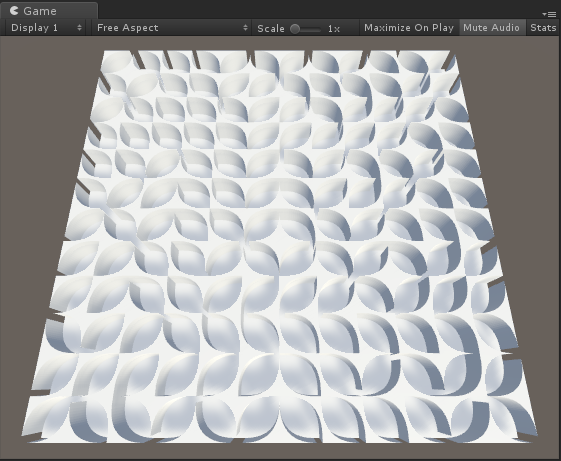Screen dimensions: 561x461
Task: Click the 1x scale value
Action: point(333,29)
